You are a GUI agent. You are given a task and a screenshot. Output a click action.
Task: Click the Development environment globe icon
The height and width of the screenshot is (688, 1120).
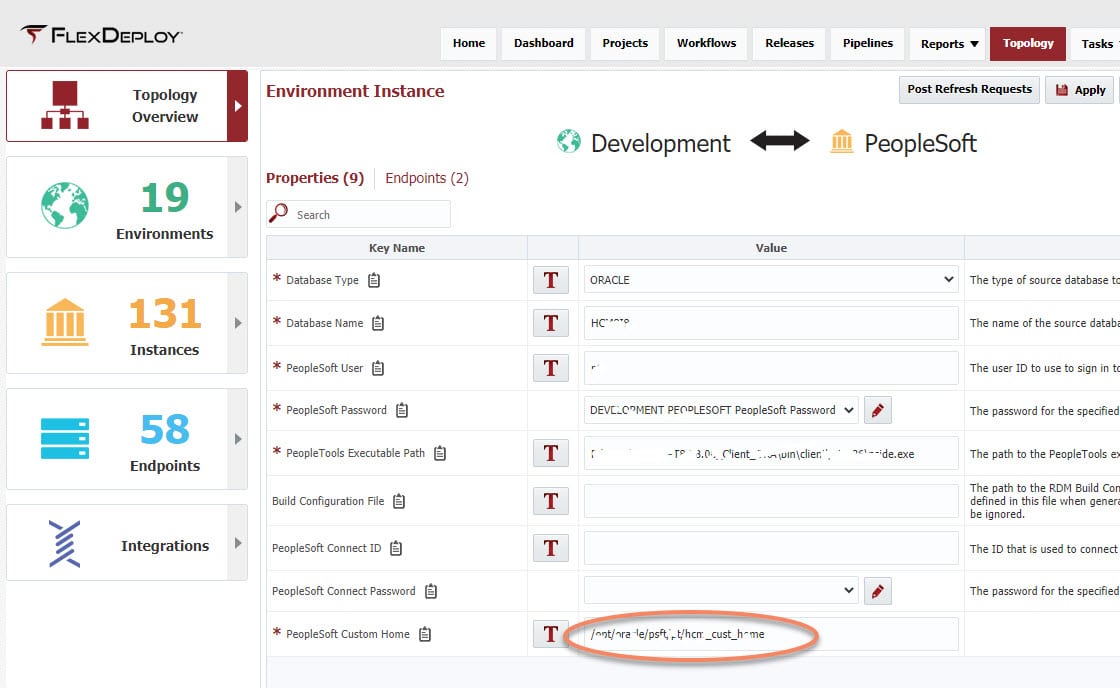point(569,141)
